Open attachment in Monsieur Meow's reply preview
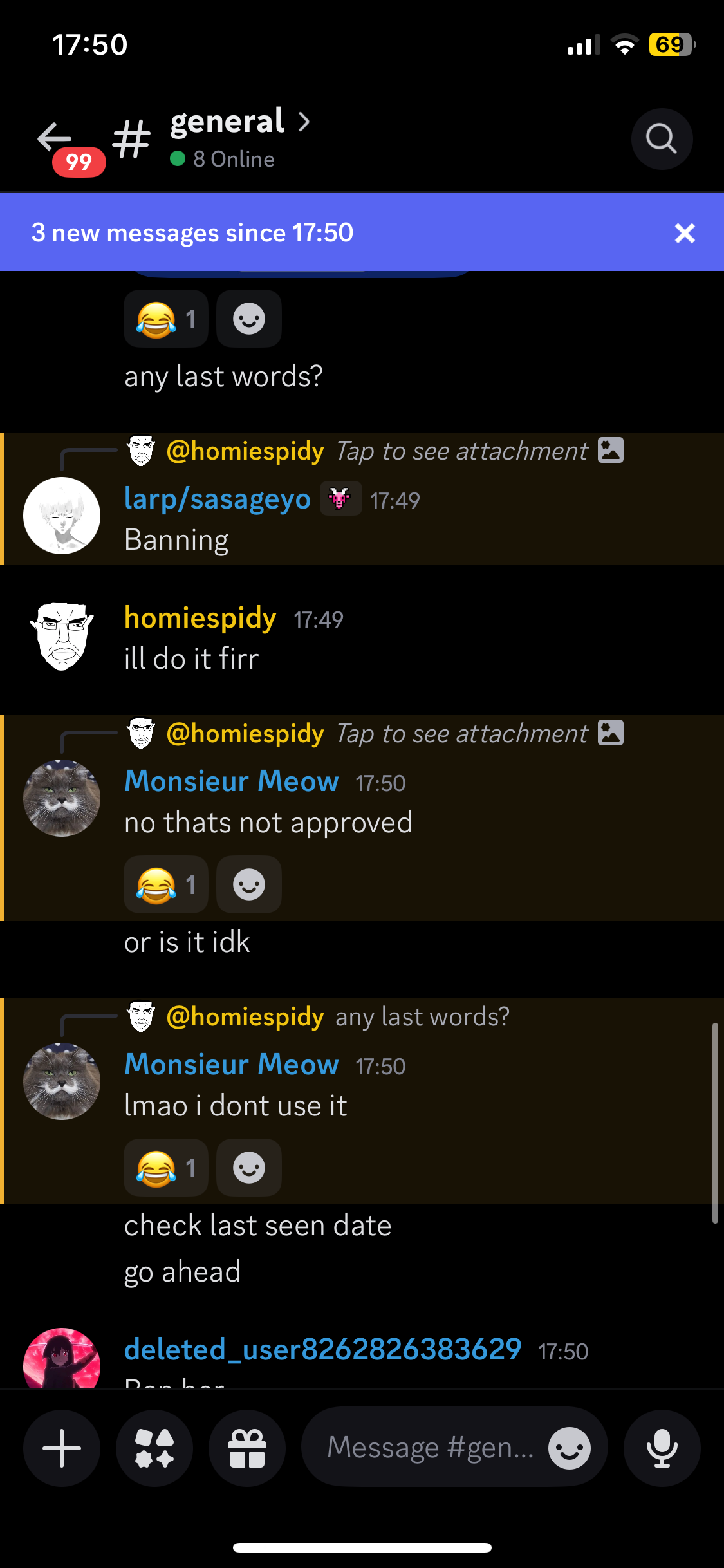Image resolution: width=724 pixels, height=1568 pixels. point(479,733)
